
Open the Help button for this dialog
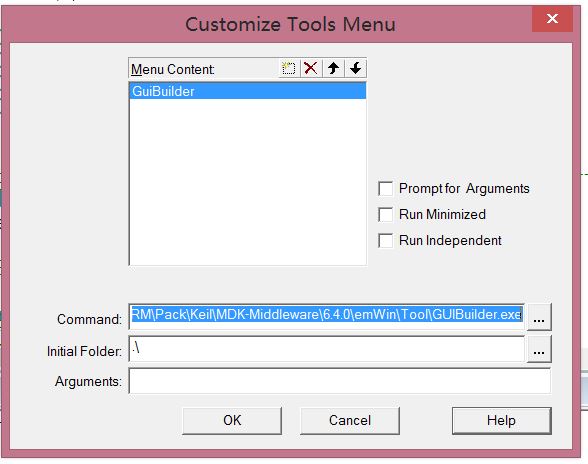click(502, 420)
